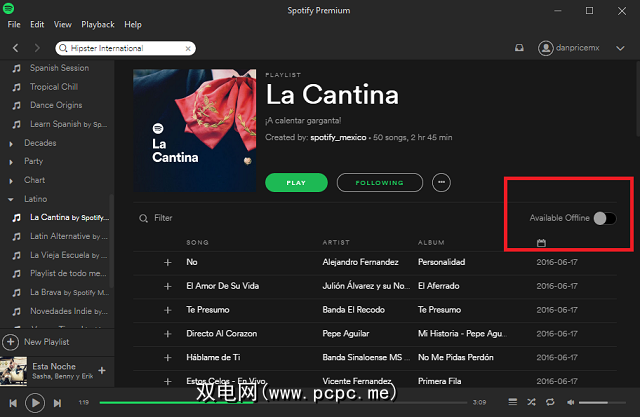Save now playing Esta Noche track

[102, 370]
